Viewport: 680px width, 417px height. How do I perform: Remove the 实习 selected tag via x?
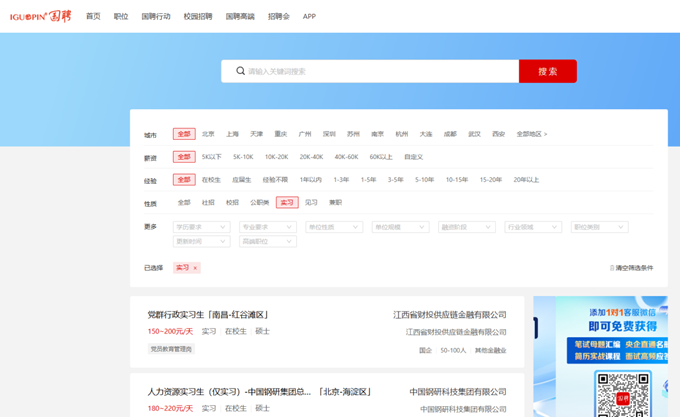tap(195, 268)
